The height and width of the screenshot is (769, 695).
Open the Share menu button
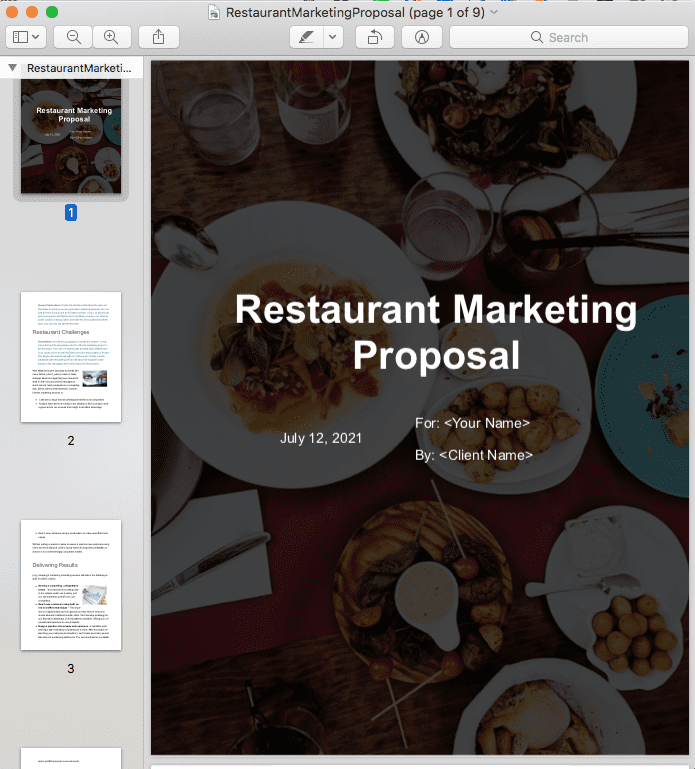click(x=159, y=37)
